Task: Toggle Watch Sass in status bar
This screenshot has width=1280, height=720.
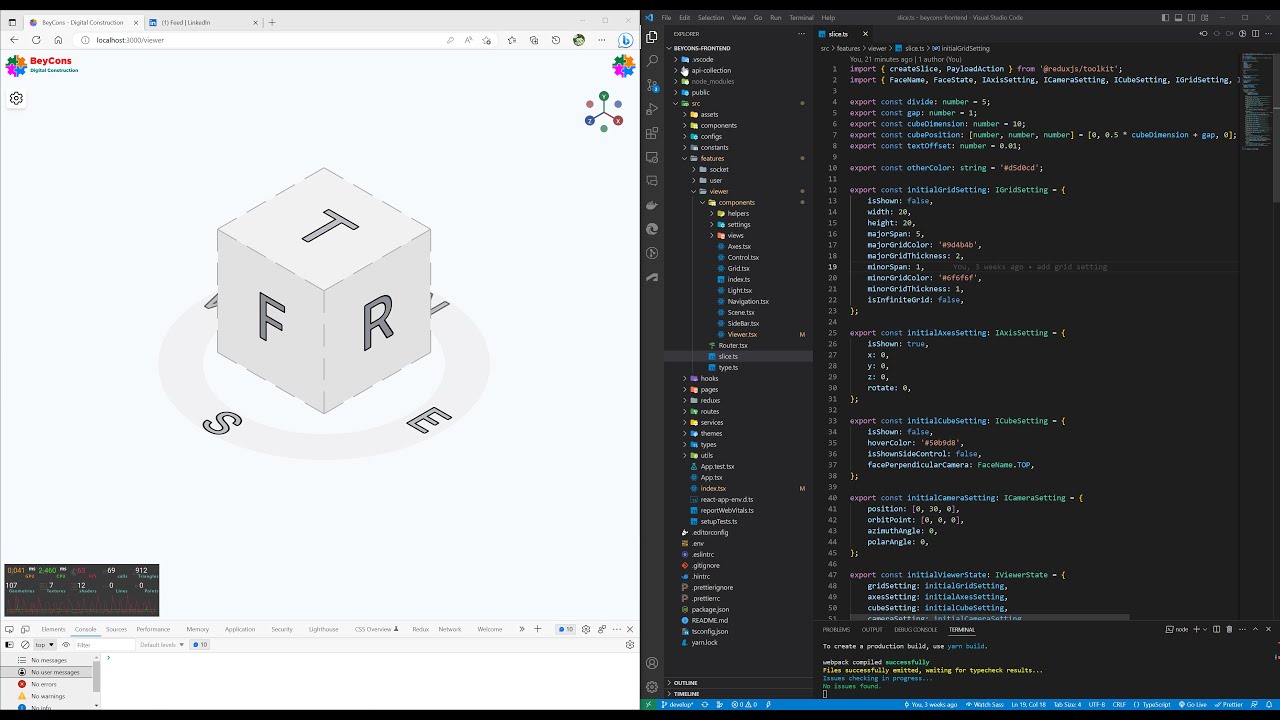Action: tap(983, 704)
